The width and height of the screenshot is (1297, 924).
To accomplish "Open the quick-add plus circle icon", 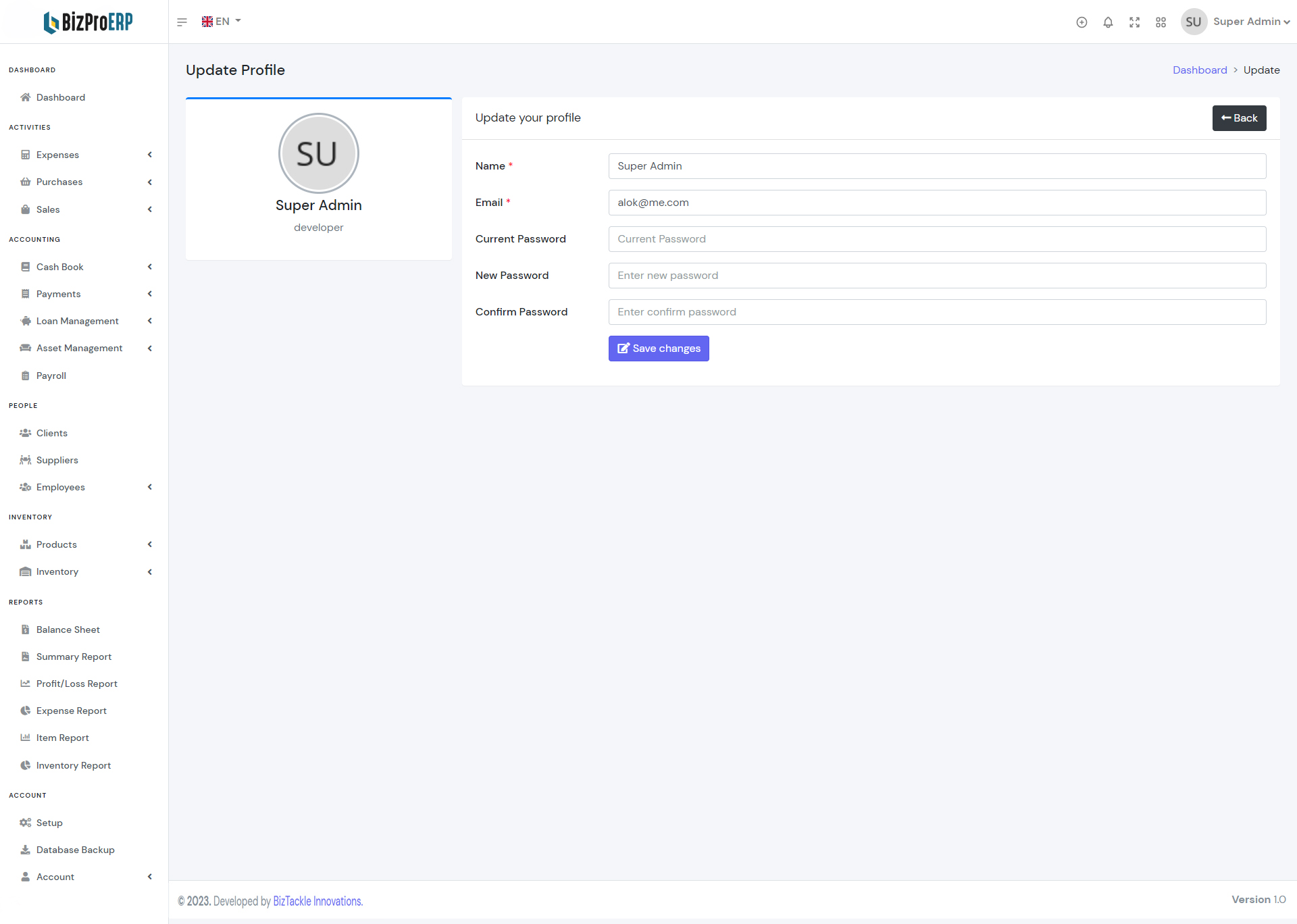I will click(x=1082, y=22).
